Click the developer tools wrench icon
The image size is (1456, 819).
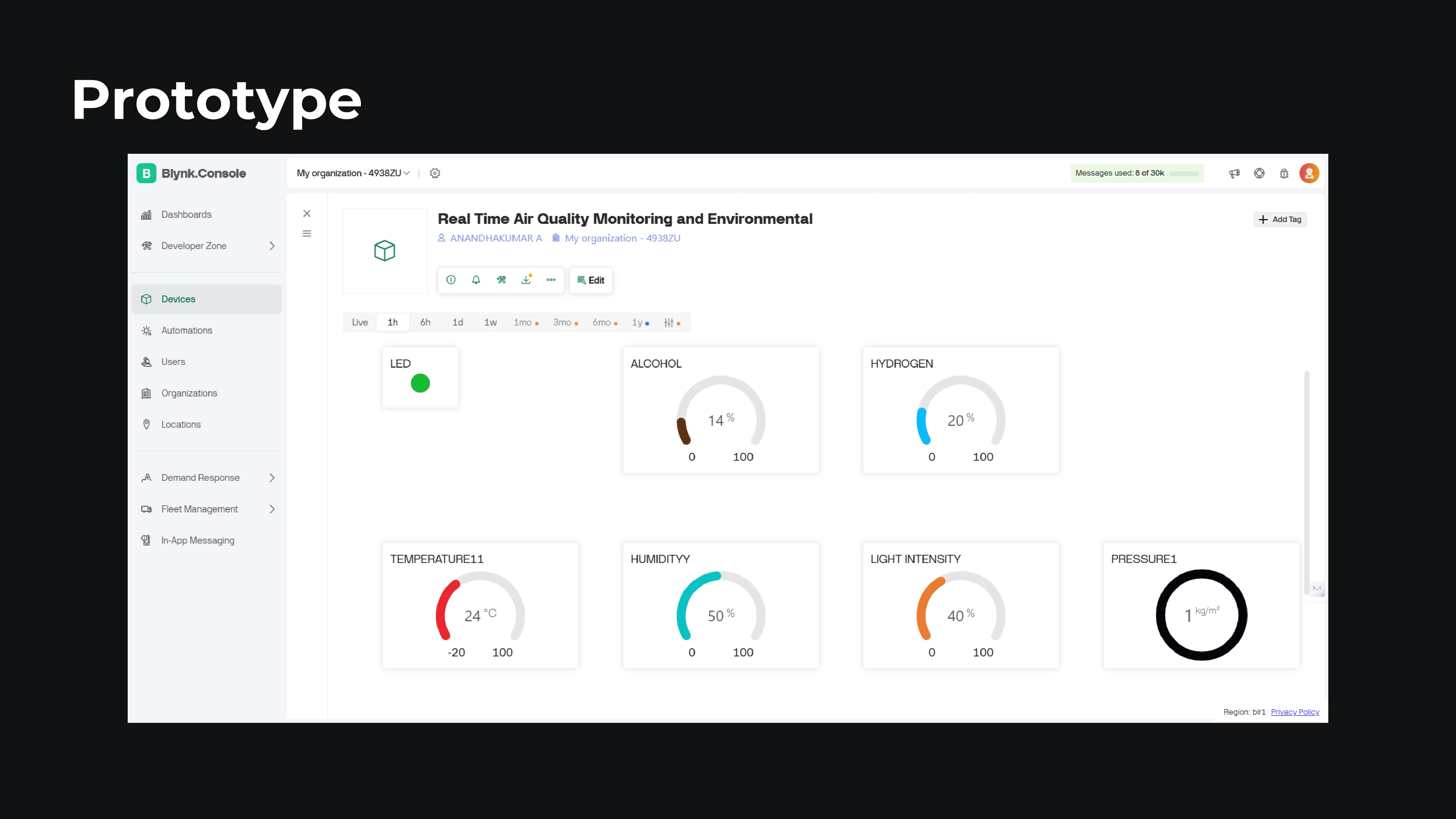pyautogui.click(x=501, y=280)
